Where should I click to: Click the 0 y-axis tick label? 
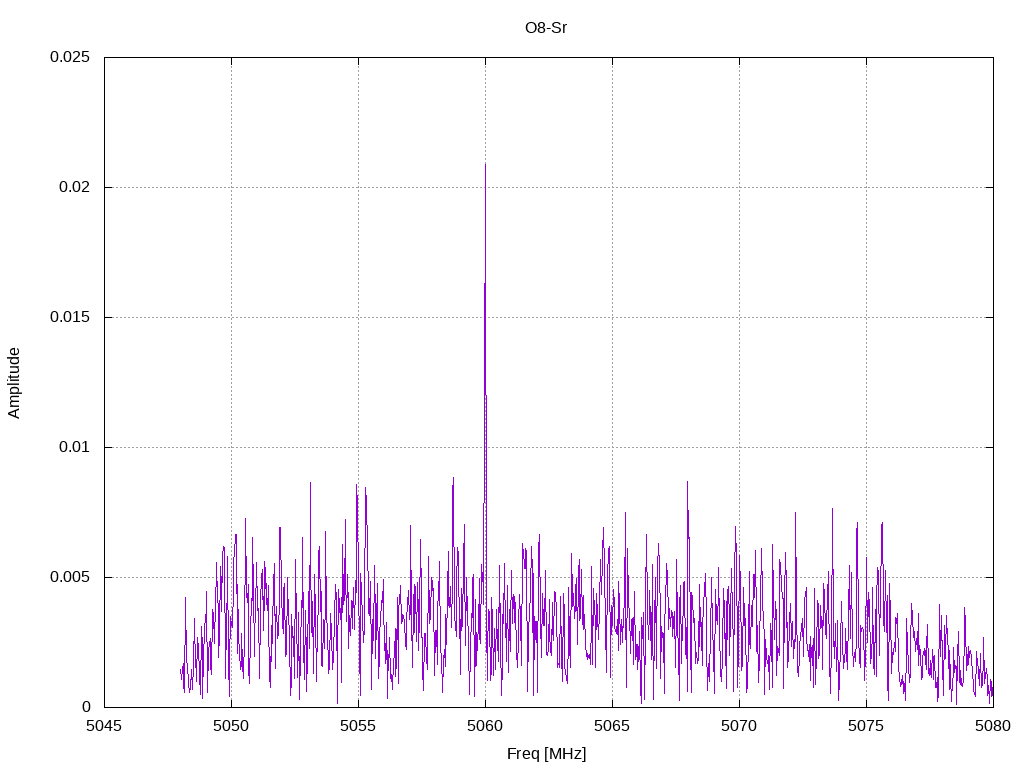coord(86,707)
